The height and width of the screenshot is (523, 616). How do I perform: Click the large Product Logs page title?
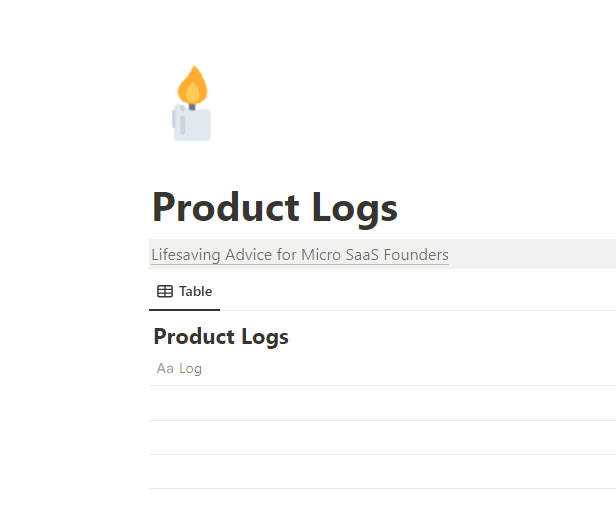274,208
